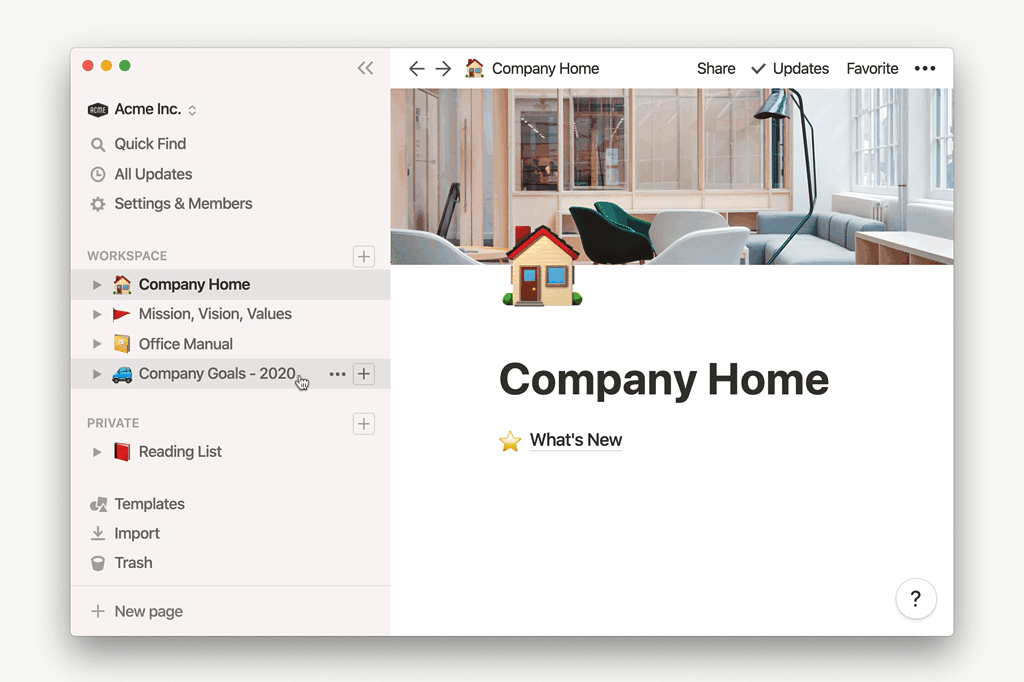Click the blue car icon for Company Goals

click(x=122, y=374)
